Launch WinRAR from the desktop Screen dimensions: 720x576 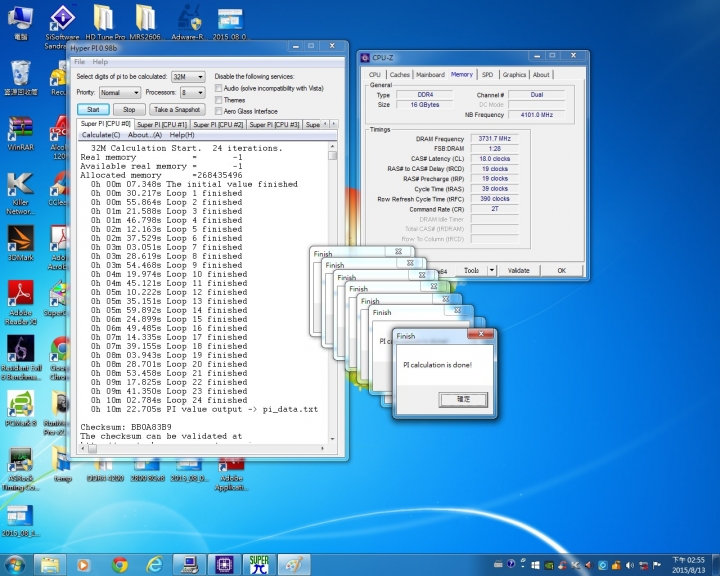pos(21,133)
